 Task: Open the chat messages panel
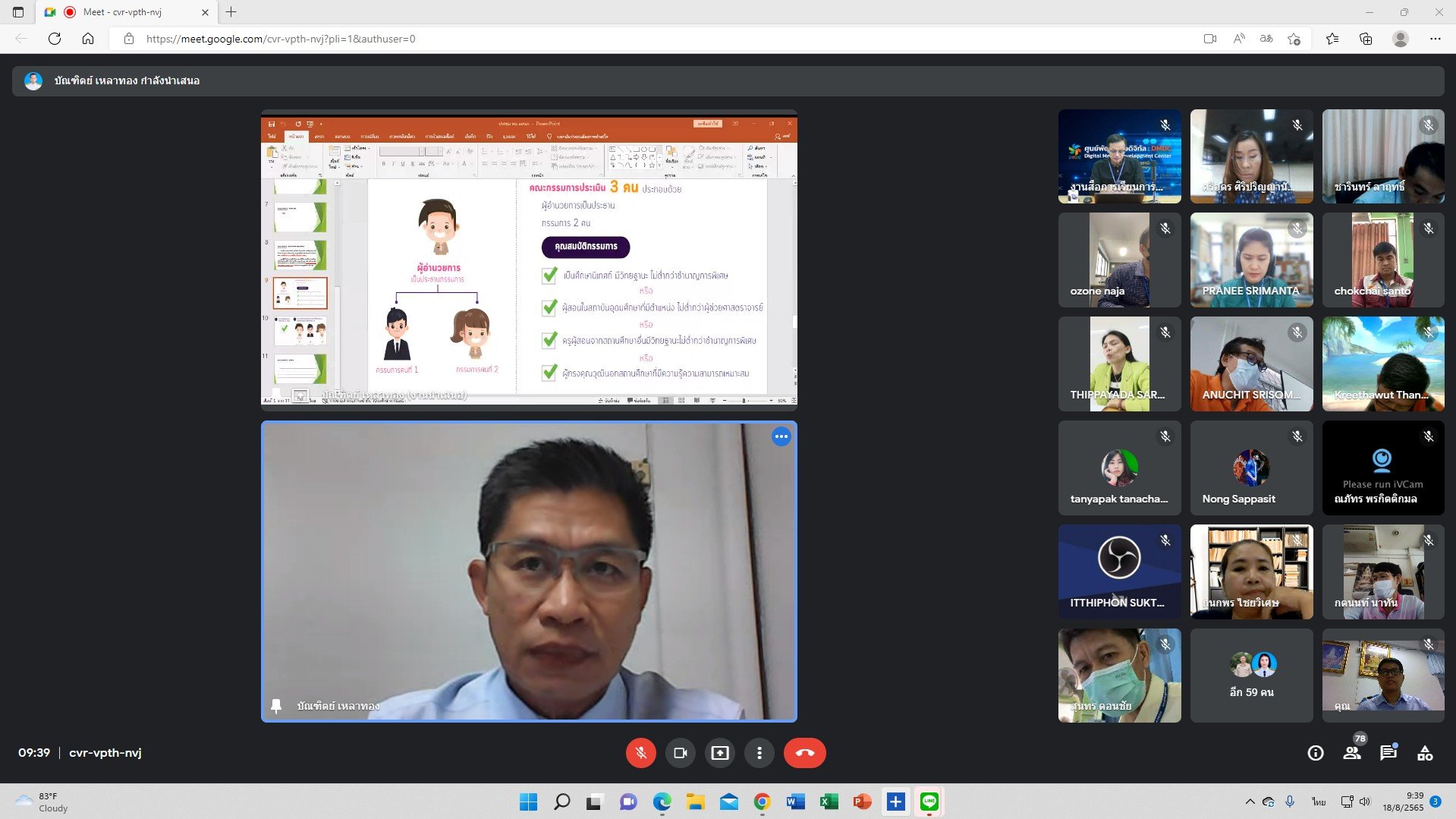(1388, 753)
